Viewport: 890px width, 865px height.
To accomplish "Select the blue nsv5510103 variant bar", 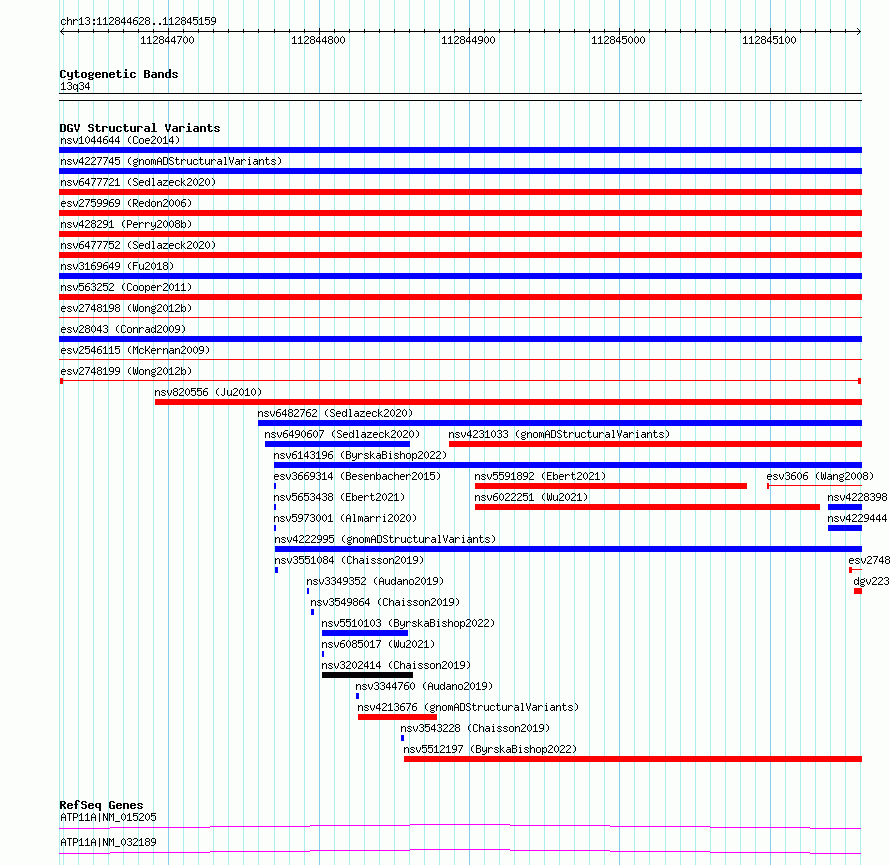I will [x=365, y=633].
